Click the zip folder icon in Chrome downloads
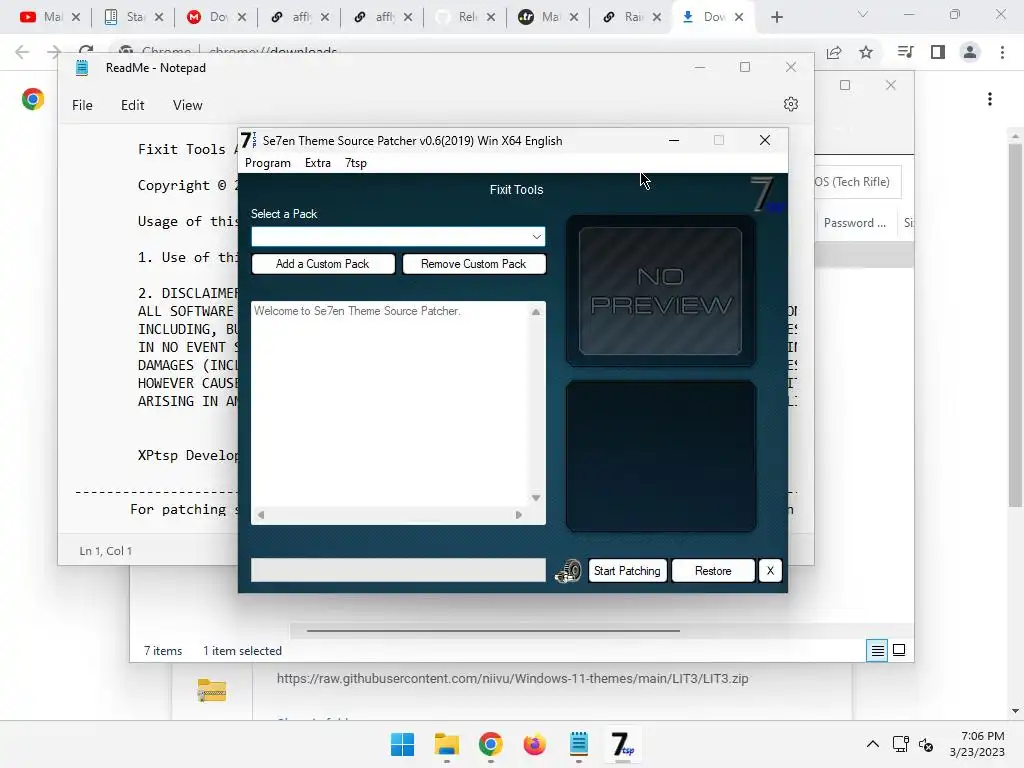 (212, 690)
